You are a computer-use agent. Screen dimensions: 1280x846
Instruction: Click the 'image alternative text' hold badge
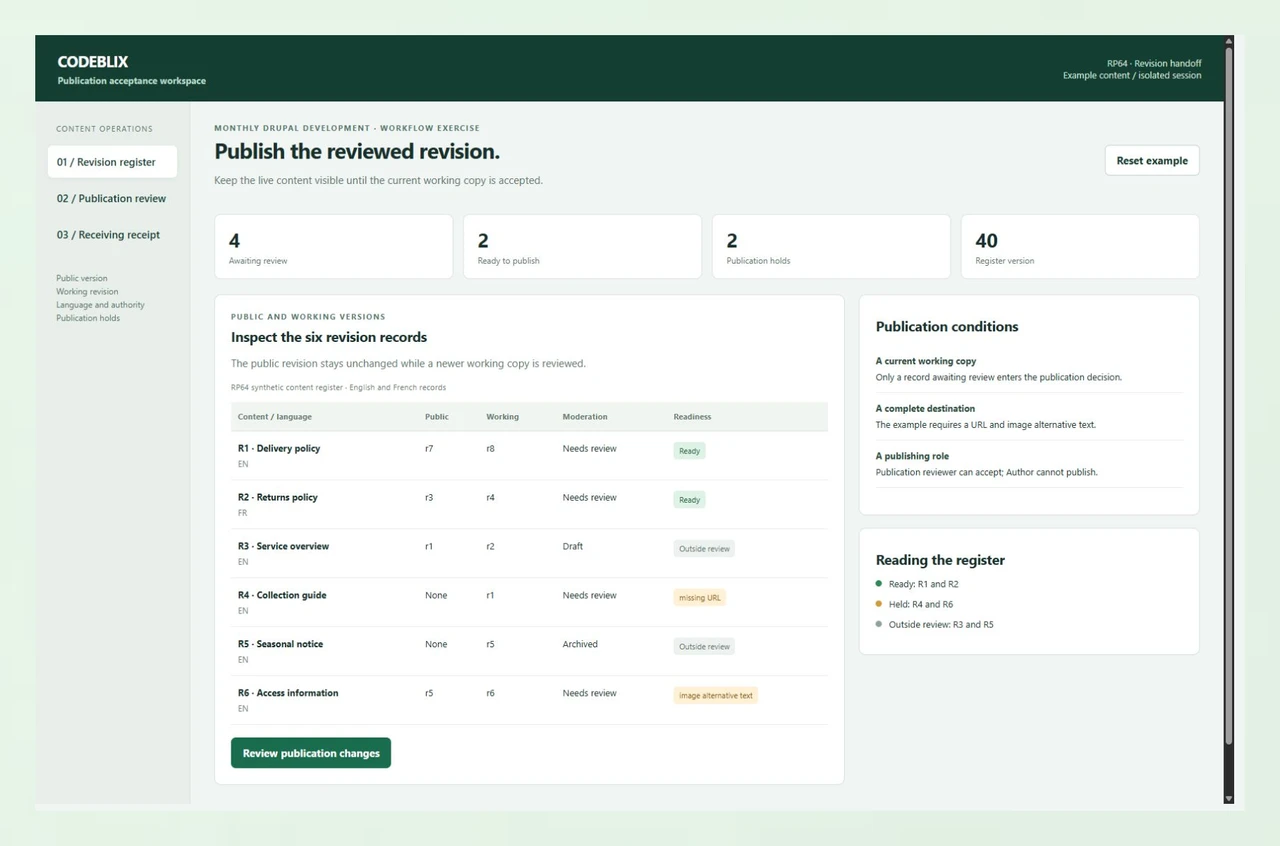tap(716, 695)
